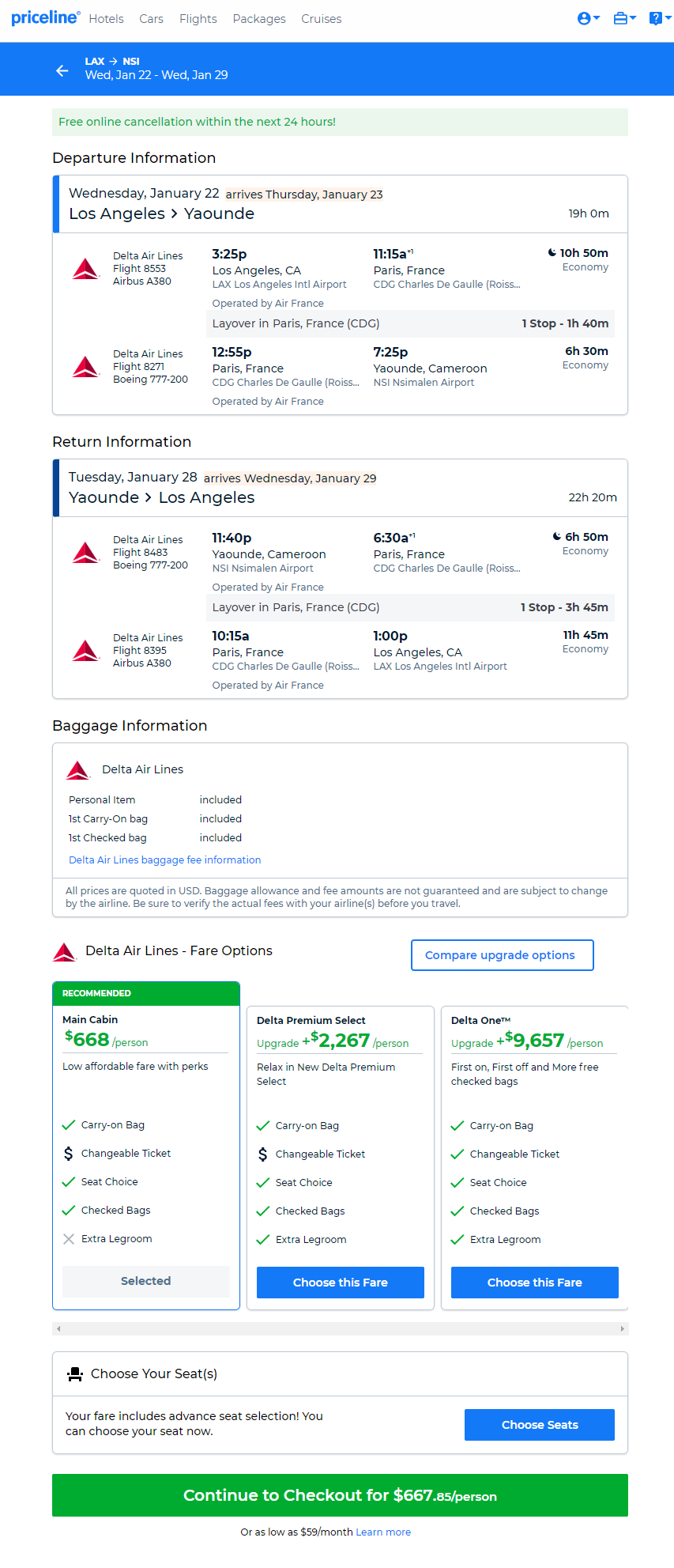Screen dimensions: 674x1568
Task: Open the My Trips briefcase dropdown
Action: point(624,18)
